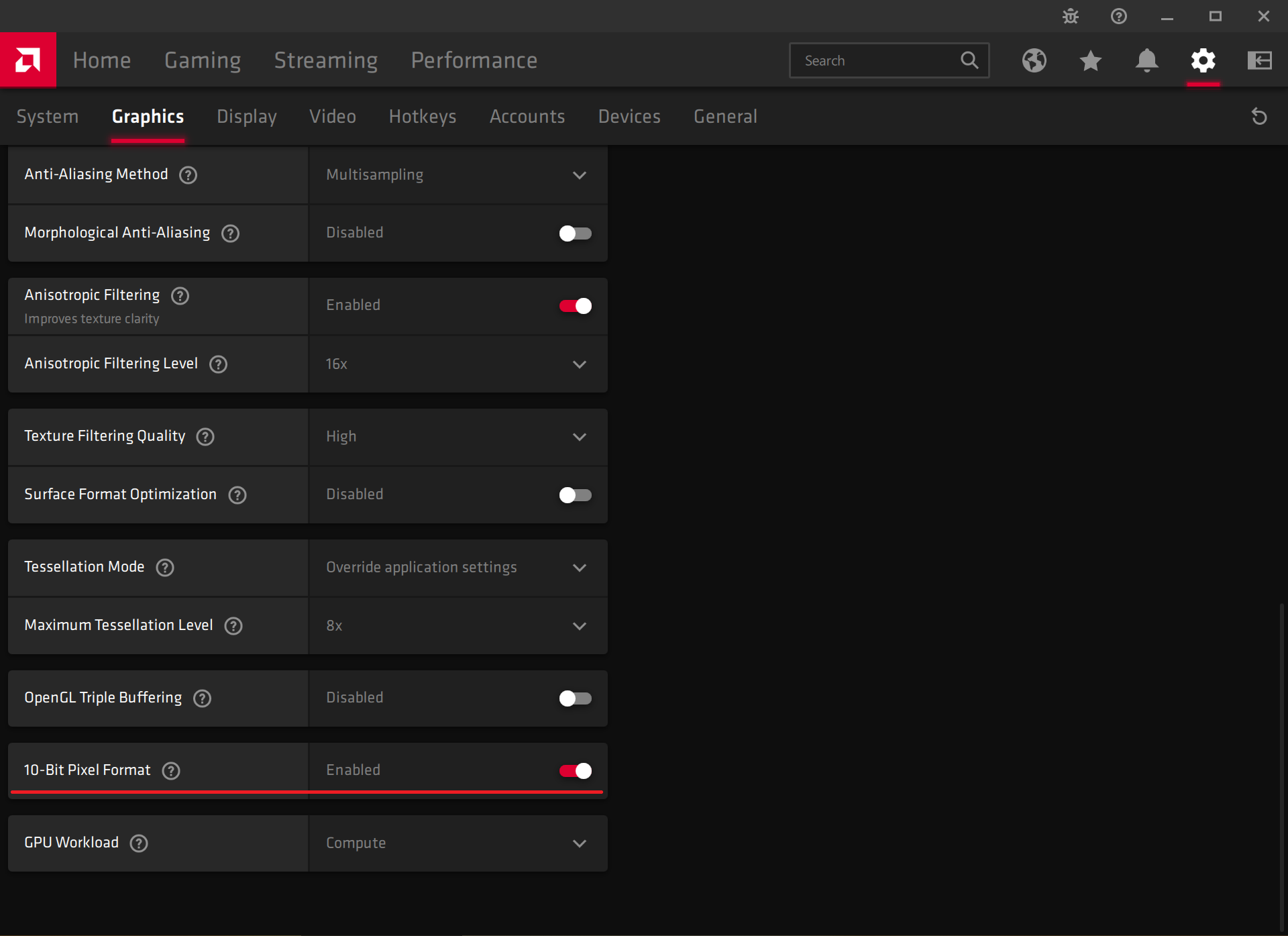1288x936 pixels.
Task: Open the Texture Filtering Quality dropdown
Action: coord(458,437)
